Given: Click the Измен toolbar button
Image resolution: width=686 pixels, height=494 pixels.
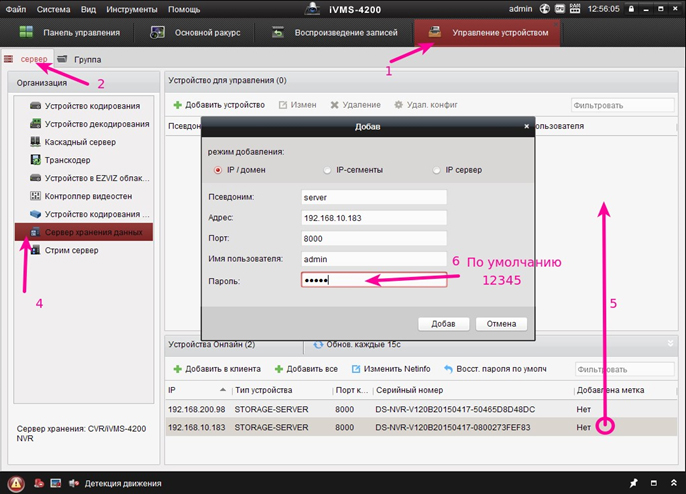Looking at the screenshot, I should [298, 105].
